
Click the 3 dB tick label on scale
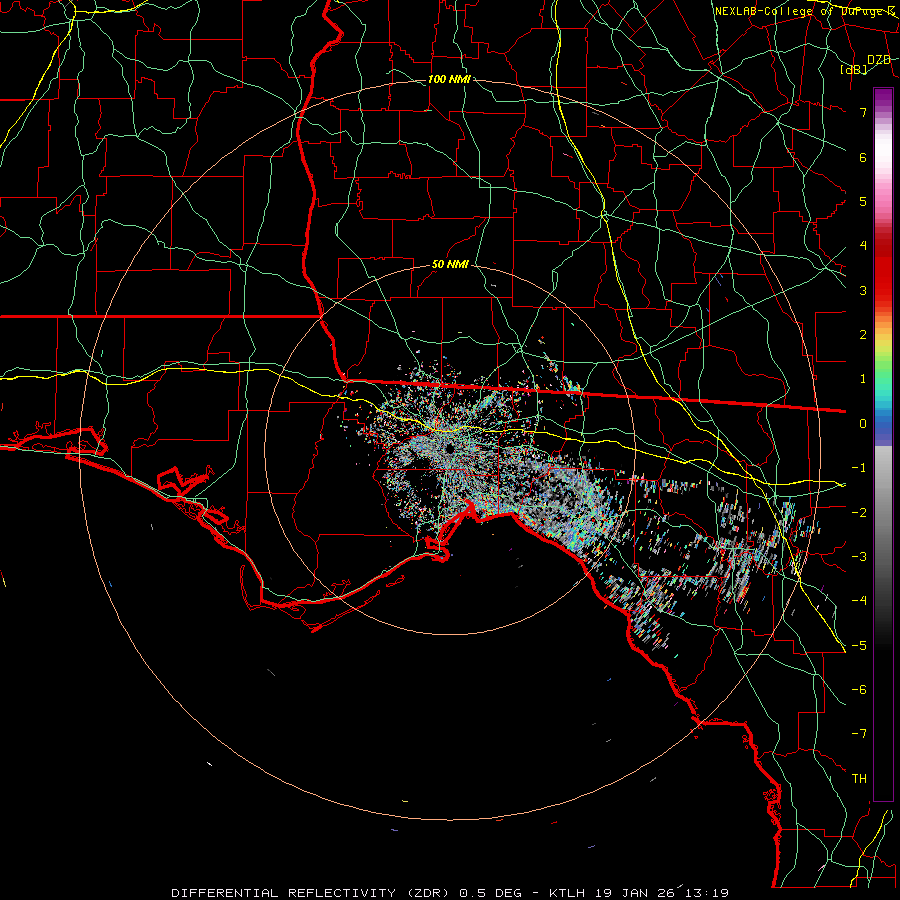pos(863,290)
